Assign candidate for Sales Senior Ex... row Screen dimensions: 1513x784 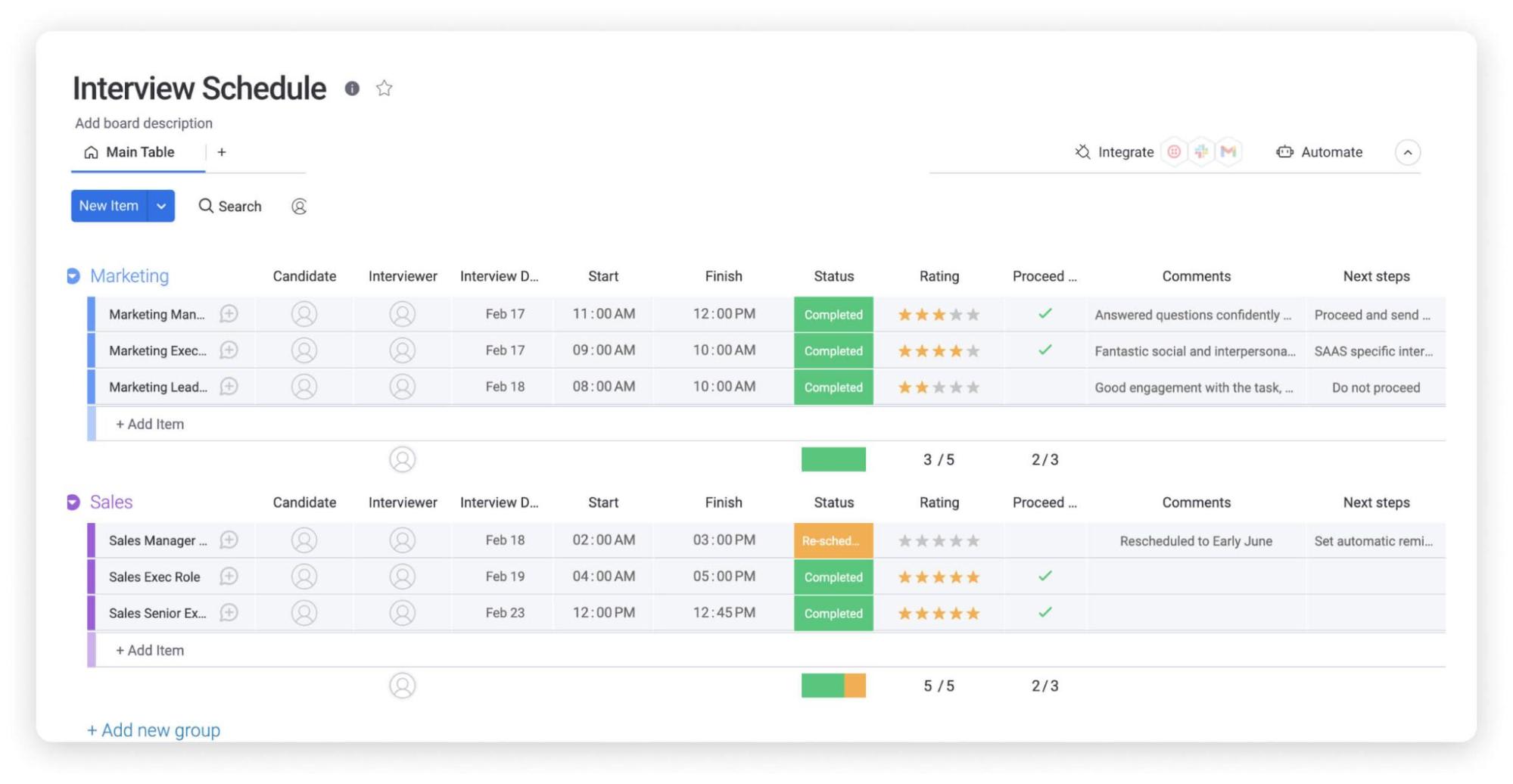(x=304, y=613)
